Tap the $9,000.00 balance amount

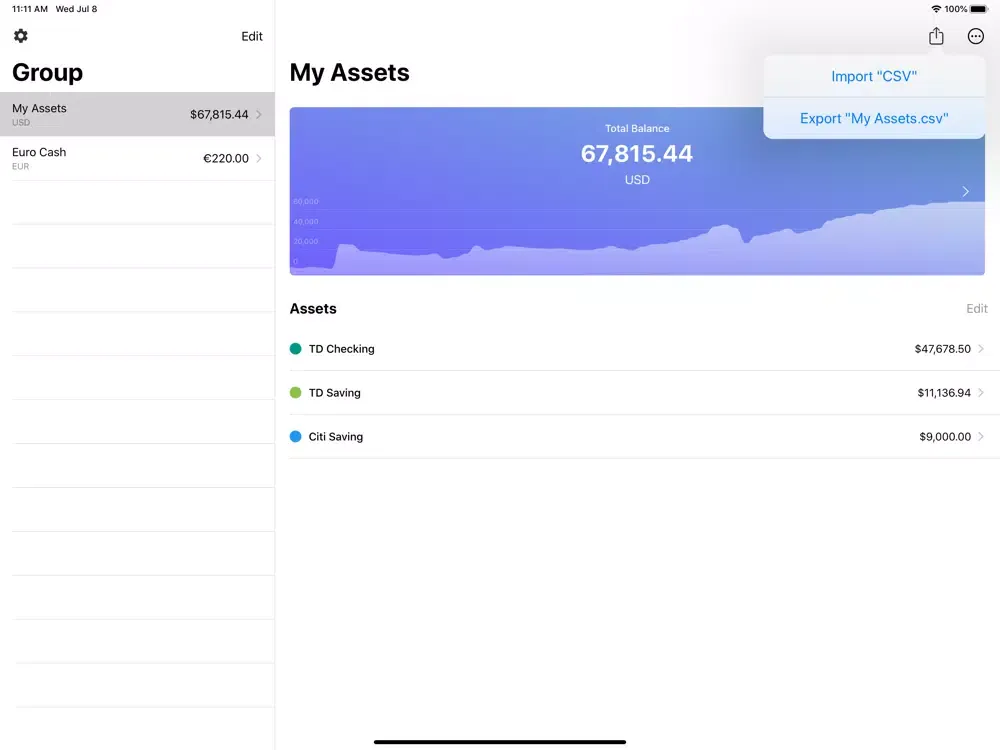(x=945, y=437)
